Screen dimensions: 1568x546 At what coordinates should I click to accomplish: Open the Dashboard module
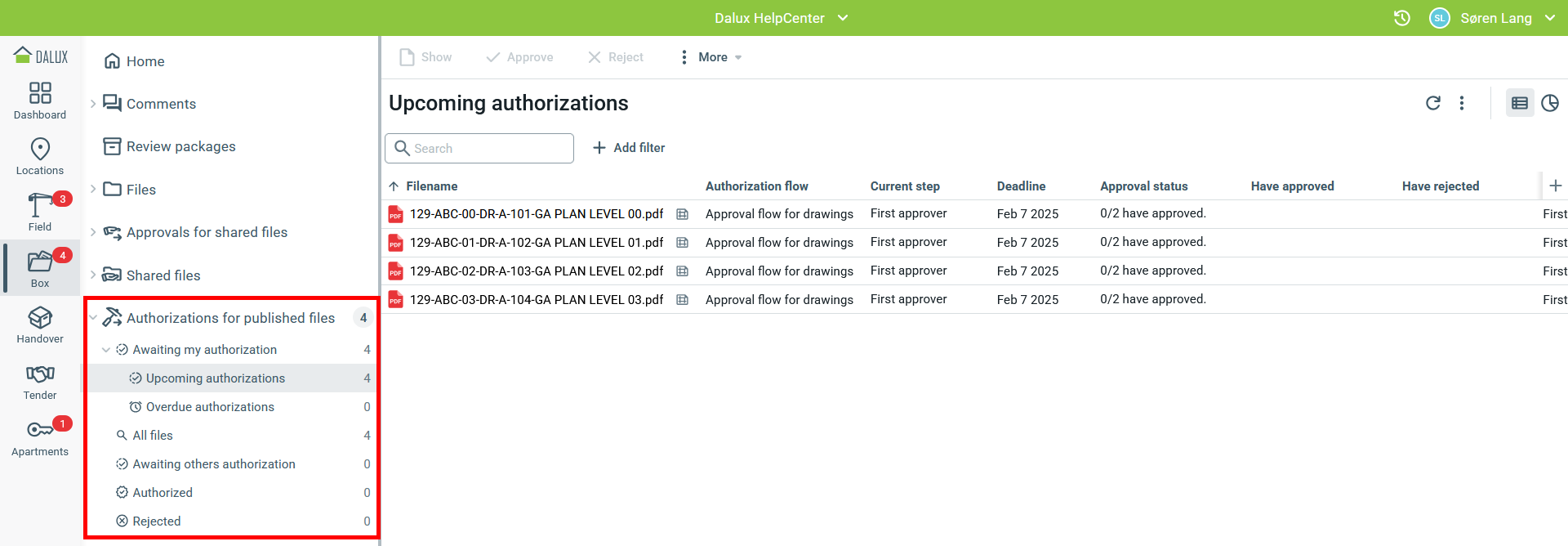coord(40,101)
